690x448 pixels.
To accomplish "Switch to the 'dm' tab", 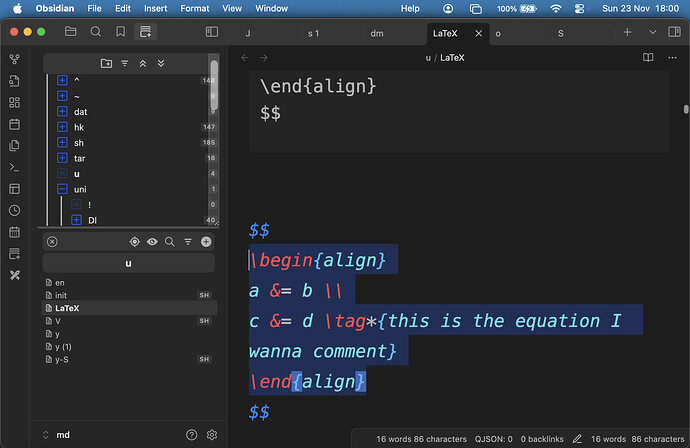I will (377, 33).
